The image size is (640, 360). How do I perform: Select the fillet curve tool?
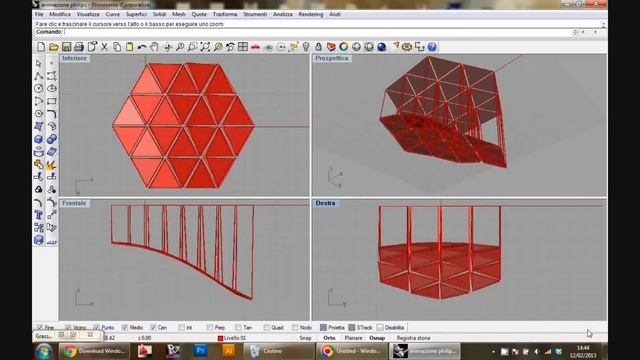51,114
